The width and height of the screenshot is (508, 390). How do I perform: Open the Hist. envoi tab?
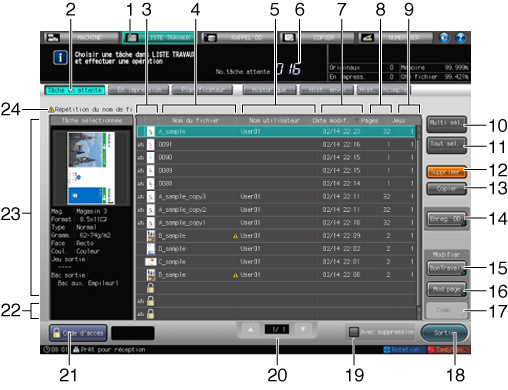point(326,90)
